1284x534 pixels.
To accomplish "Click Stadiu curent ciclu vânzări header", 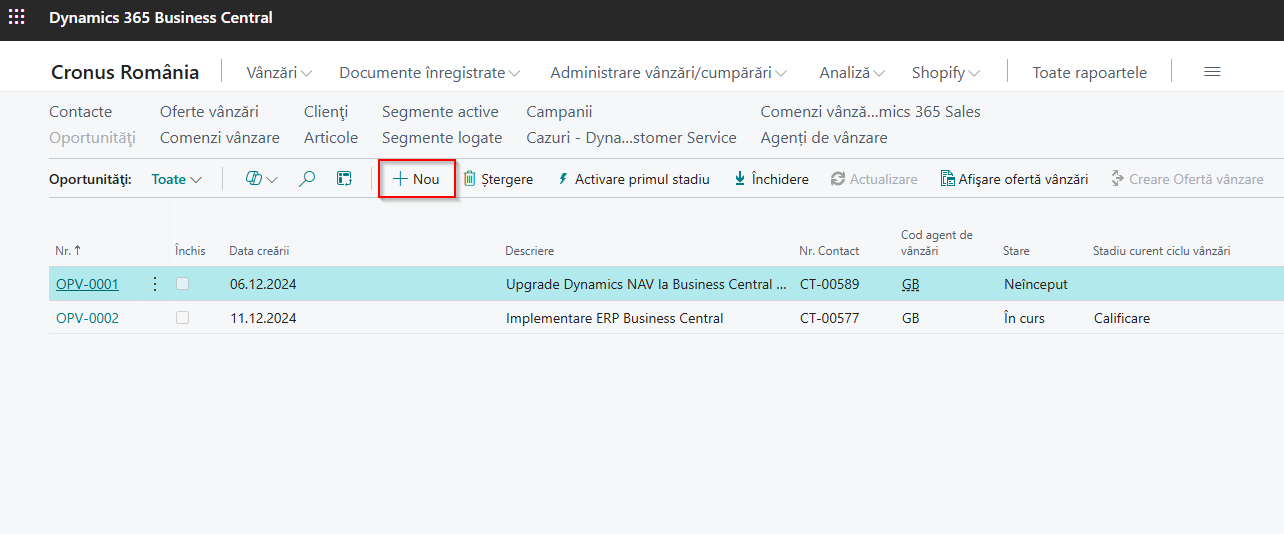I will point(1162,251).
